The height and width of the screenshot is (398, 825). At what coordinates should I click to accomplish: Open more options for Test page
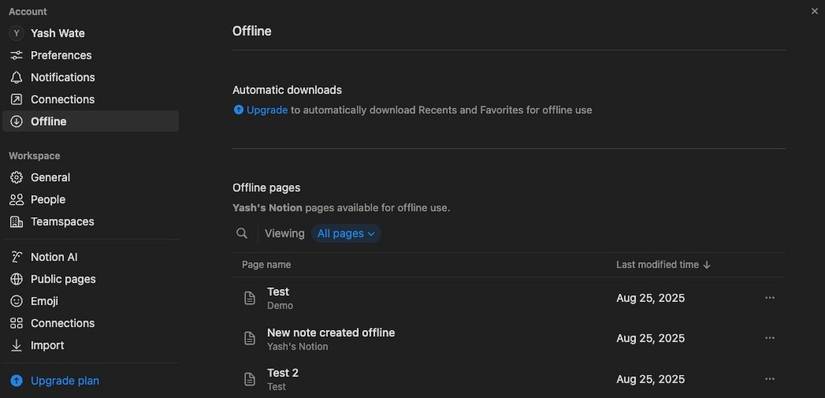click(770, 298)
